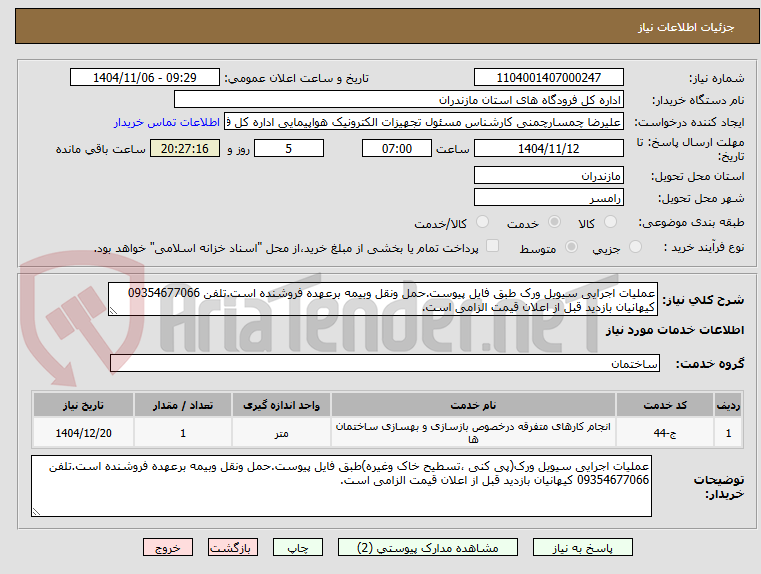Click the پاسخ به نیاز button
The width and height of the screenshot is (761, 574).
(x=582, y=547)
